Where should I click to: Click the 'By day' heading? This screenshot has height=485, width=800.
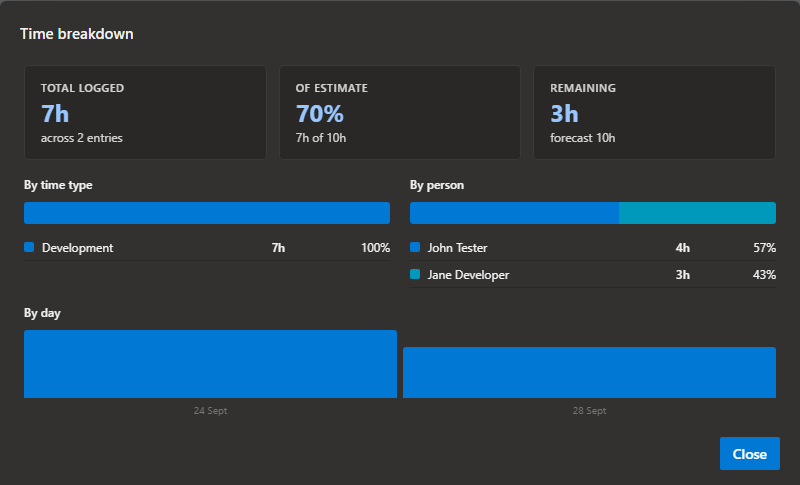42,313
